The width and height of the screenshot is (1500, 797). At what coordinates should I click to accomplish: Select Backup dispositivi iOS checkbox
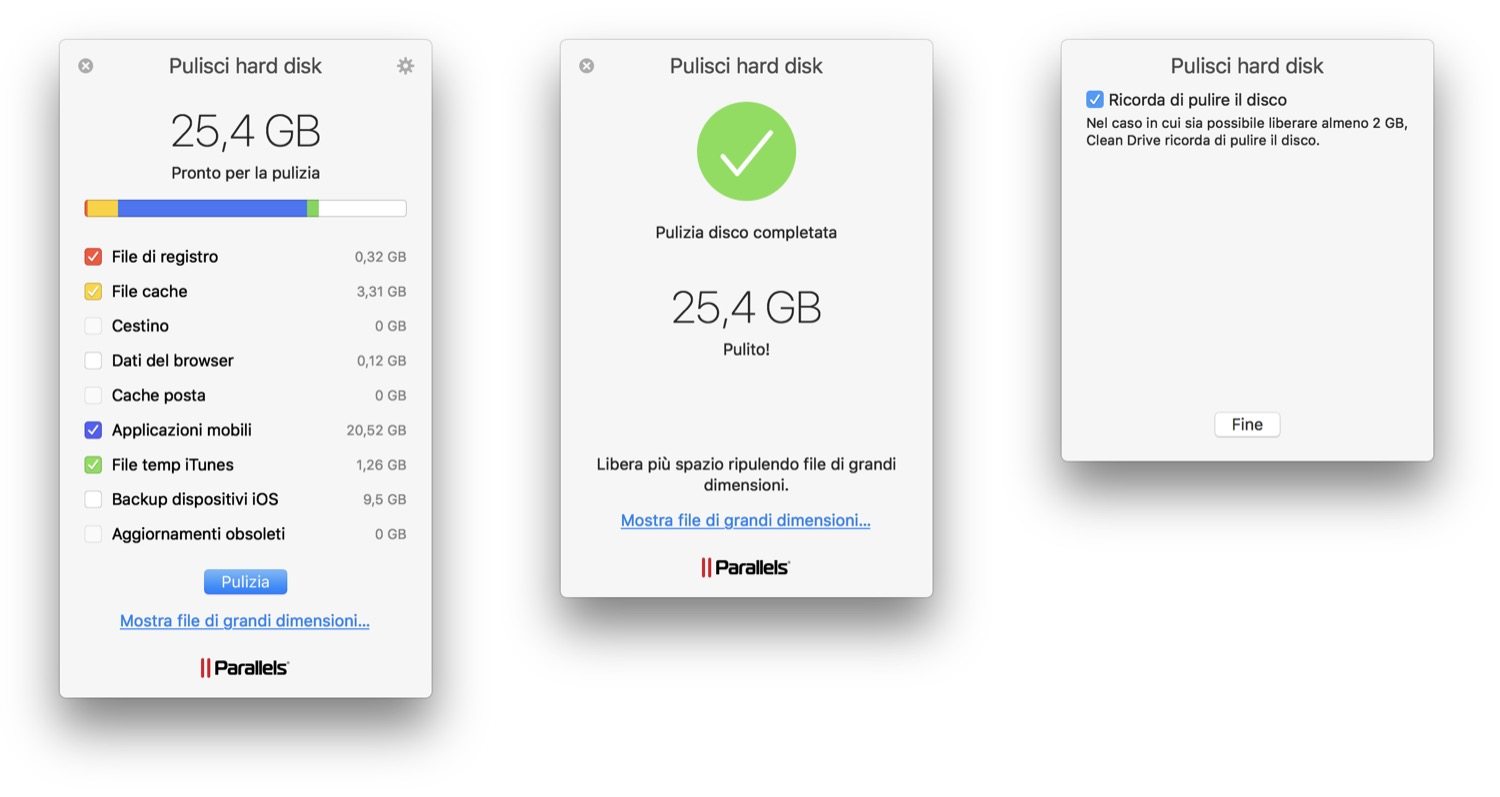tap(93, 499)
